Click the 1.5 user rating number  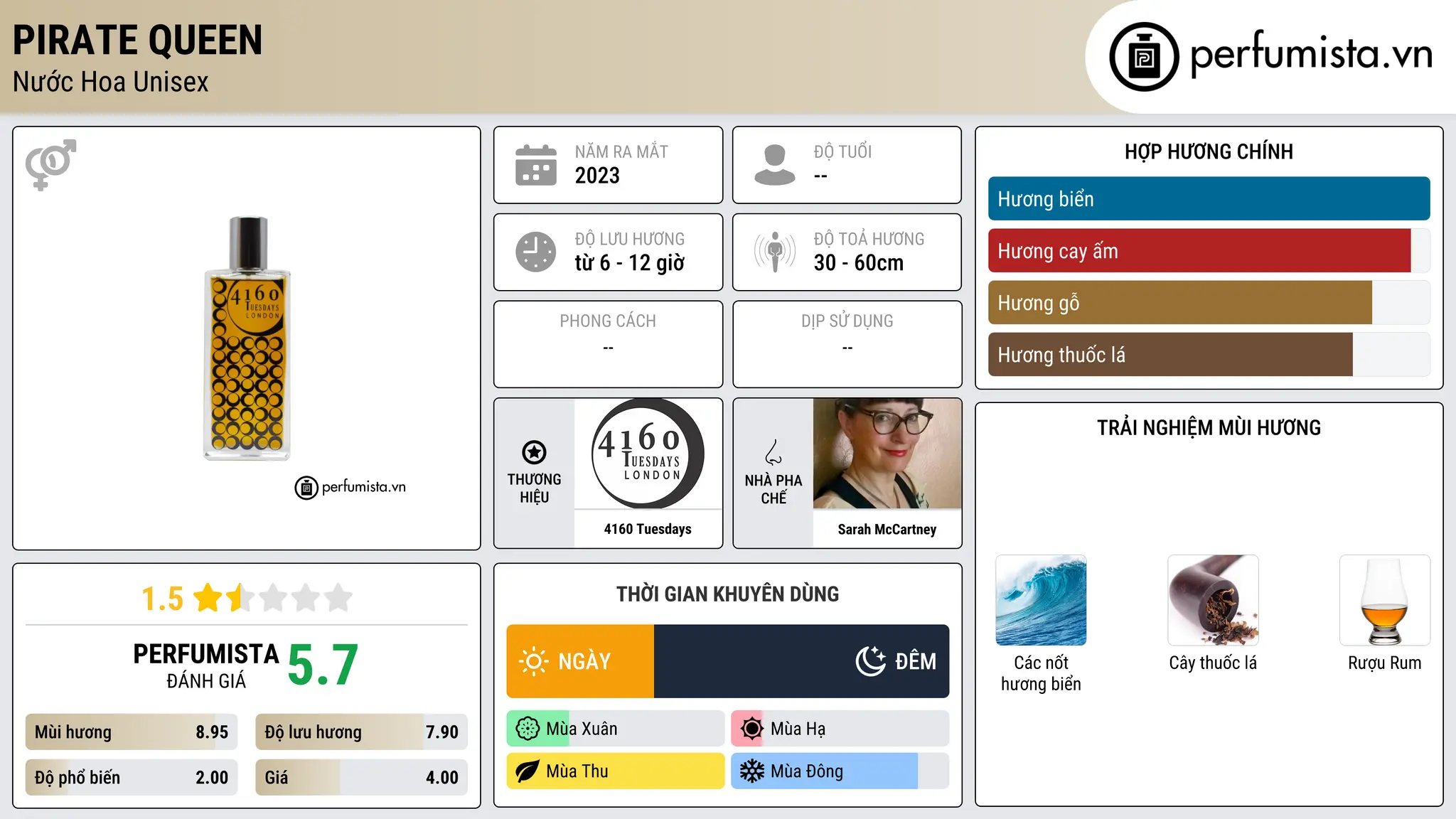(x=162, y=599)
